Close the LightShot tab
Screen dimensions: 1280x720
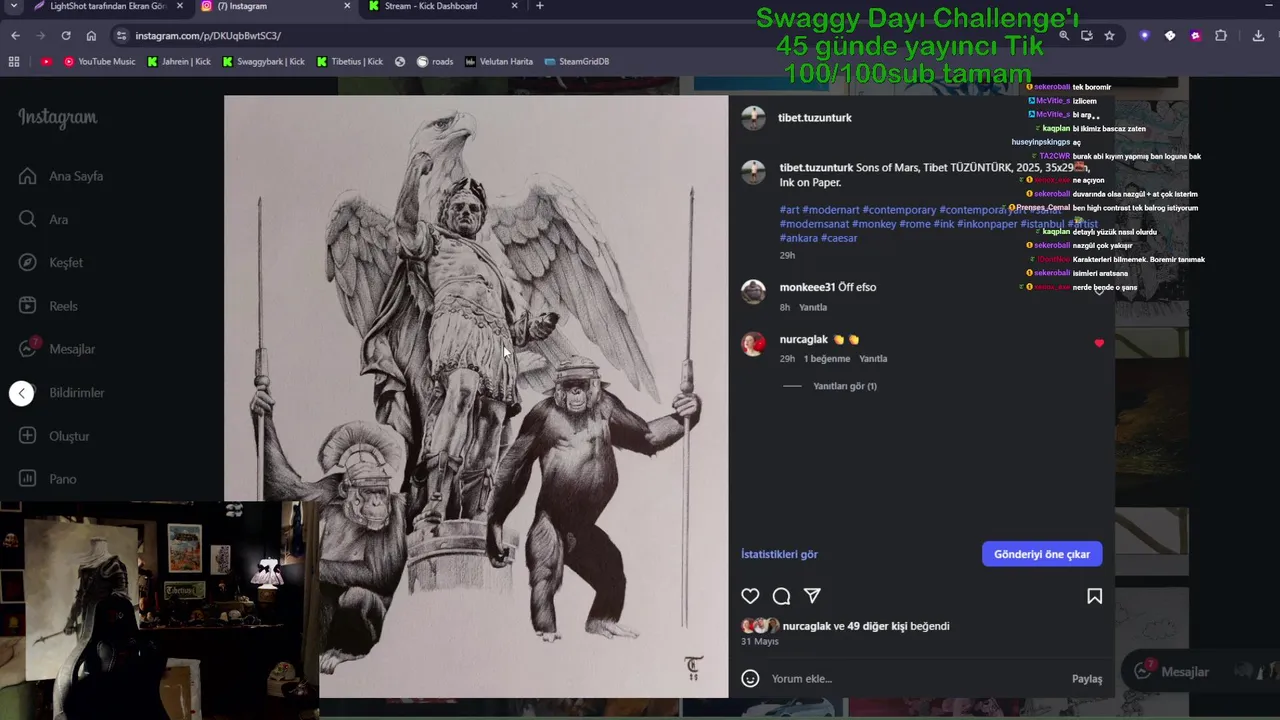click(x=181, y=6)
